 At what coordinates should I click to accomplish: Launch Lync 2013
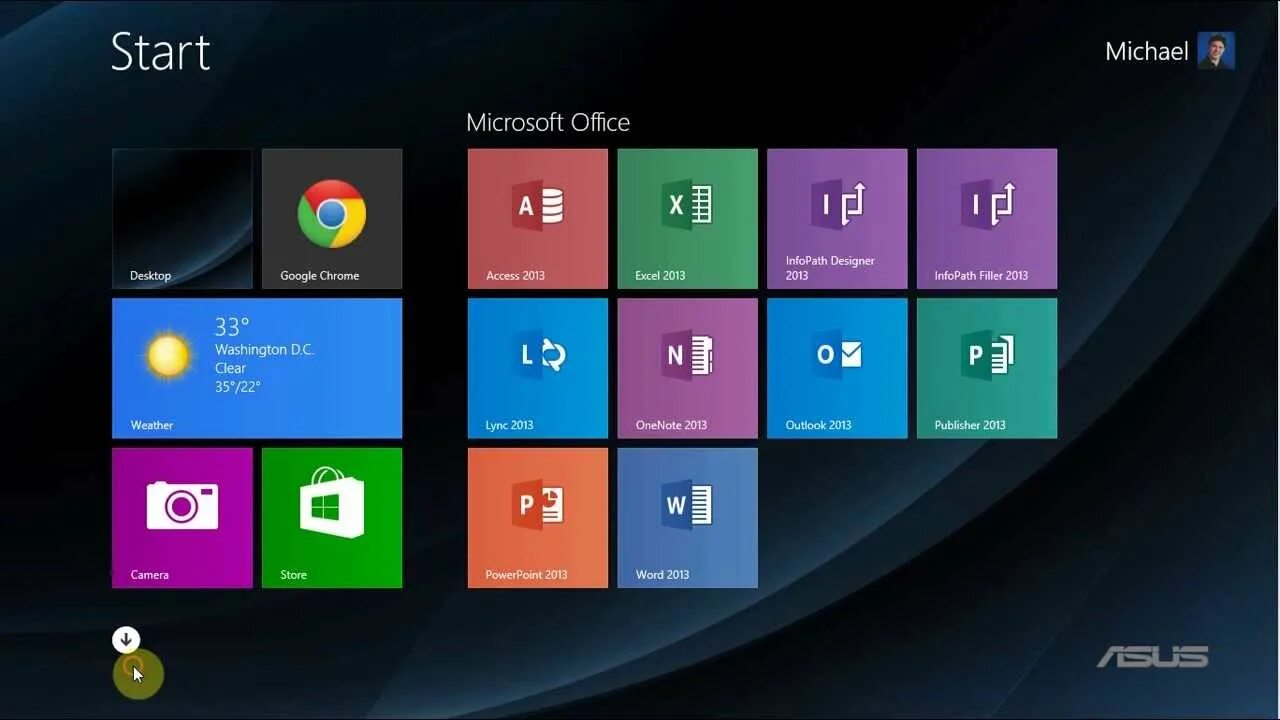coord(538,368)
